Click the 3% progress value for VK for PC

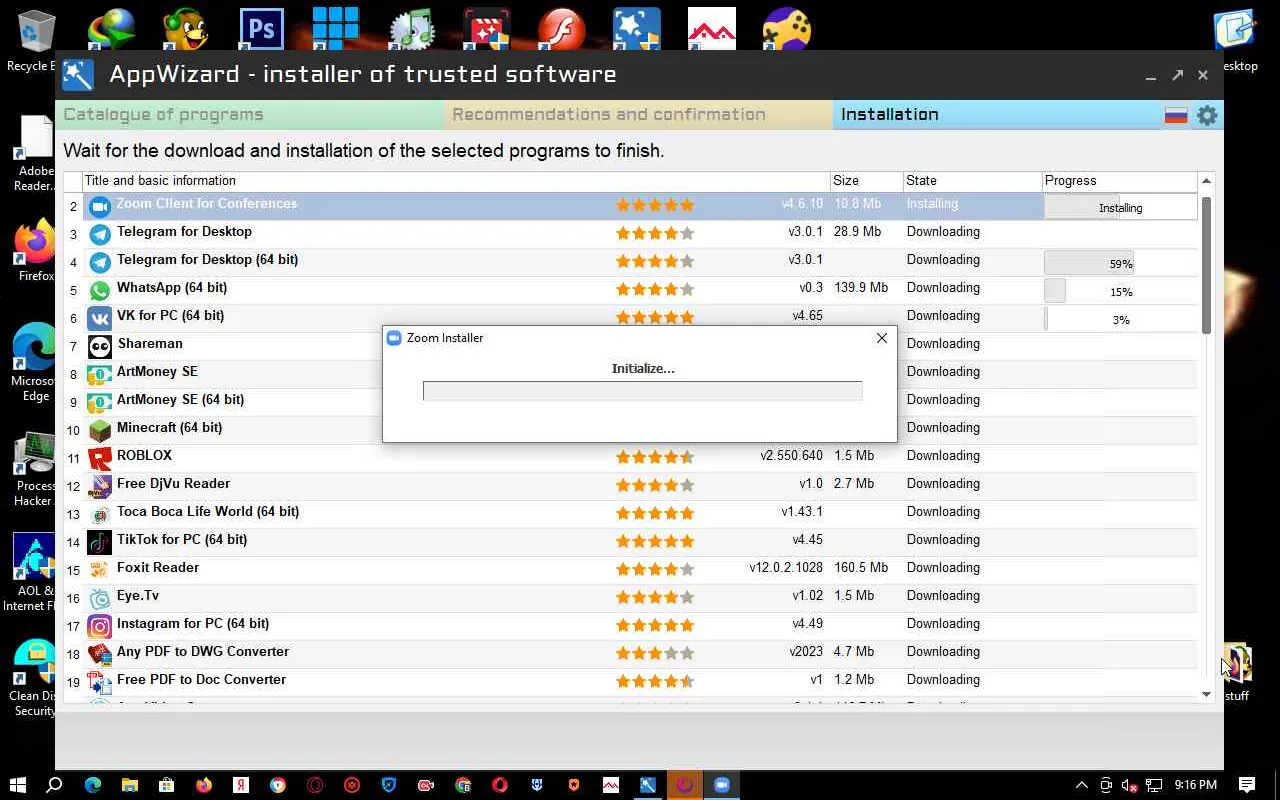(x=1121, y=320)
